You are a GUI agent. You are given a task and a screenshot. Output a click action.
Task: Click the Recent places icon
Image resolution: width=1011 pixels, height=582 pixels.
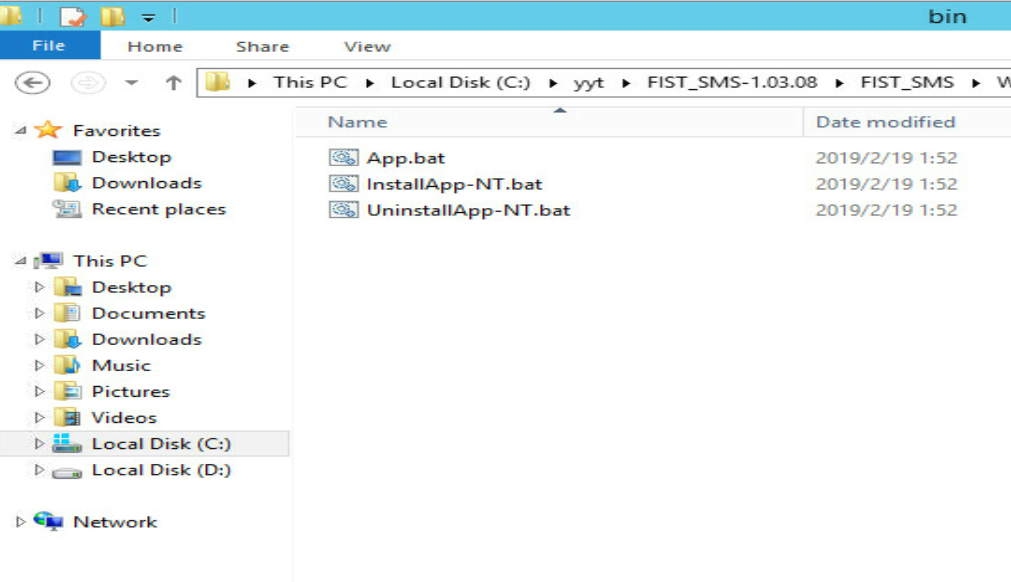tap(66, 209)
